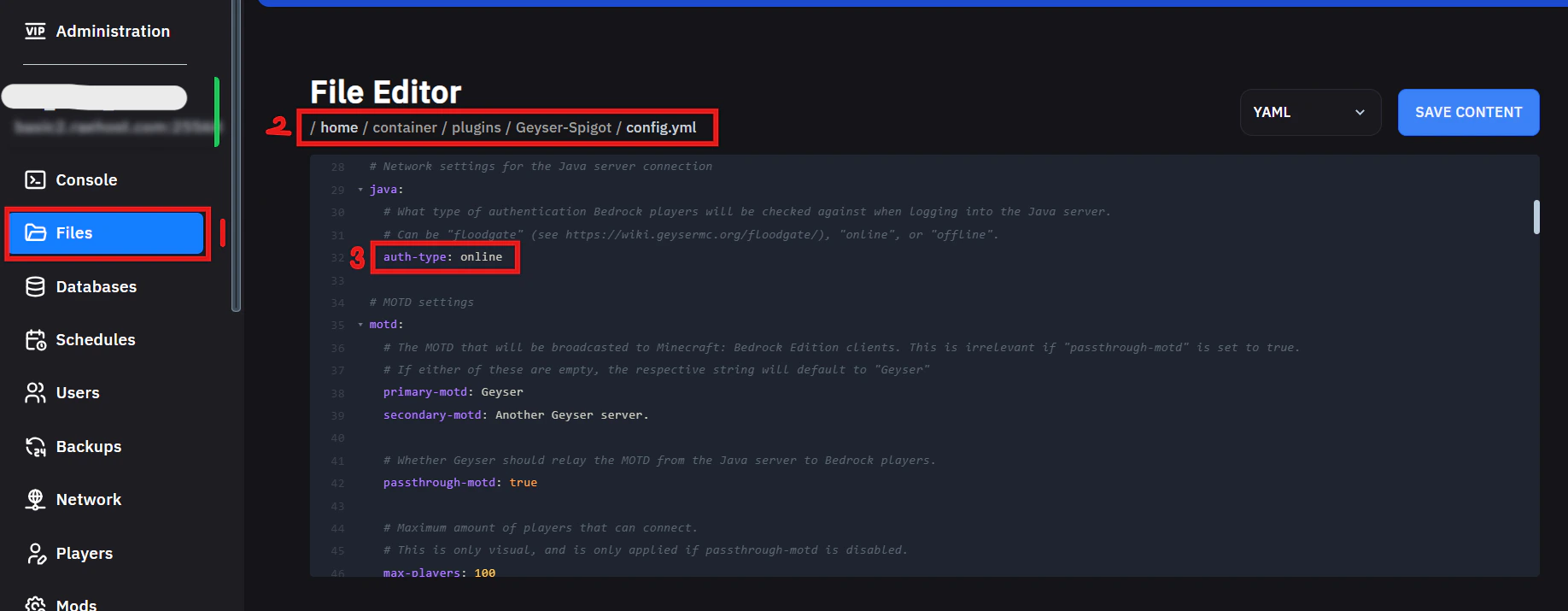Save the file with SAVE CONTENT
1568x611 pixels.
click(1468, 112)
